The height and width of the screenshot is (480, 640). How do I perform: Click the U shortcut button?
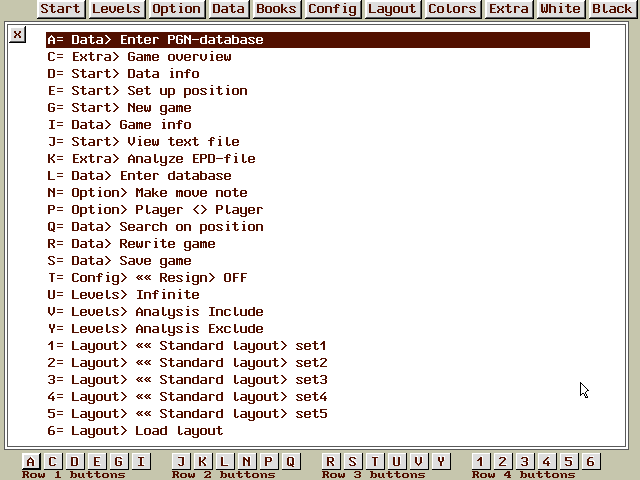[x=396, y=461]
